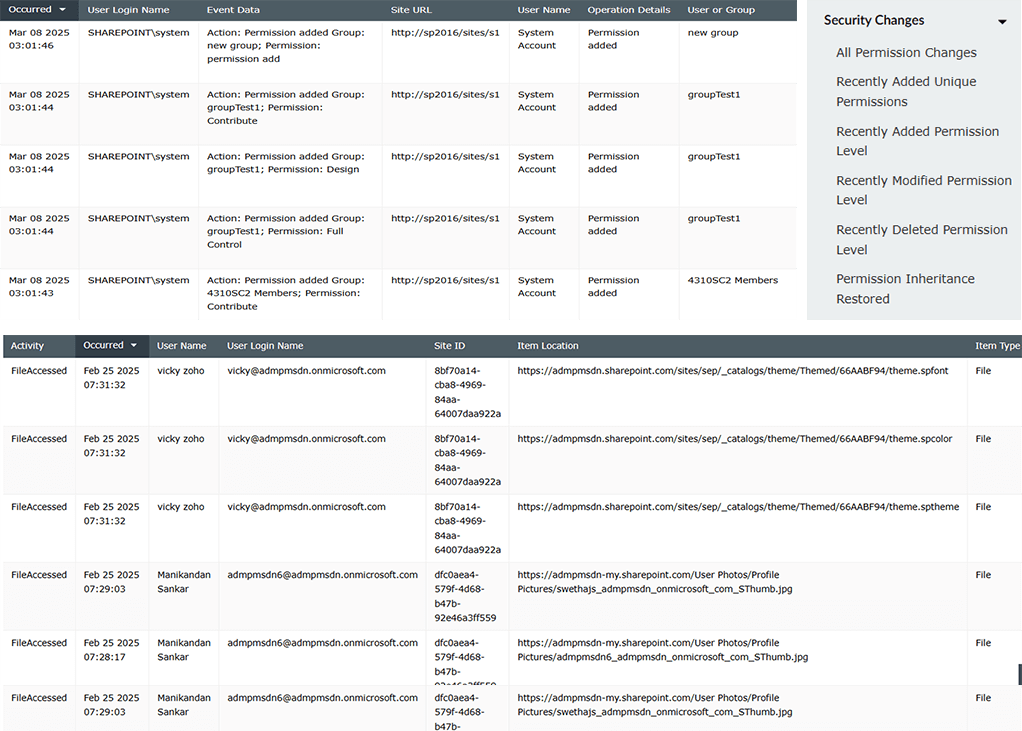Viewport: 1022px width, 731px height.
Task: Click 'SHAREPOINT\system' in 03:01:46 row
Action: (x=138, y=33)
